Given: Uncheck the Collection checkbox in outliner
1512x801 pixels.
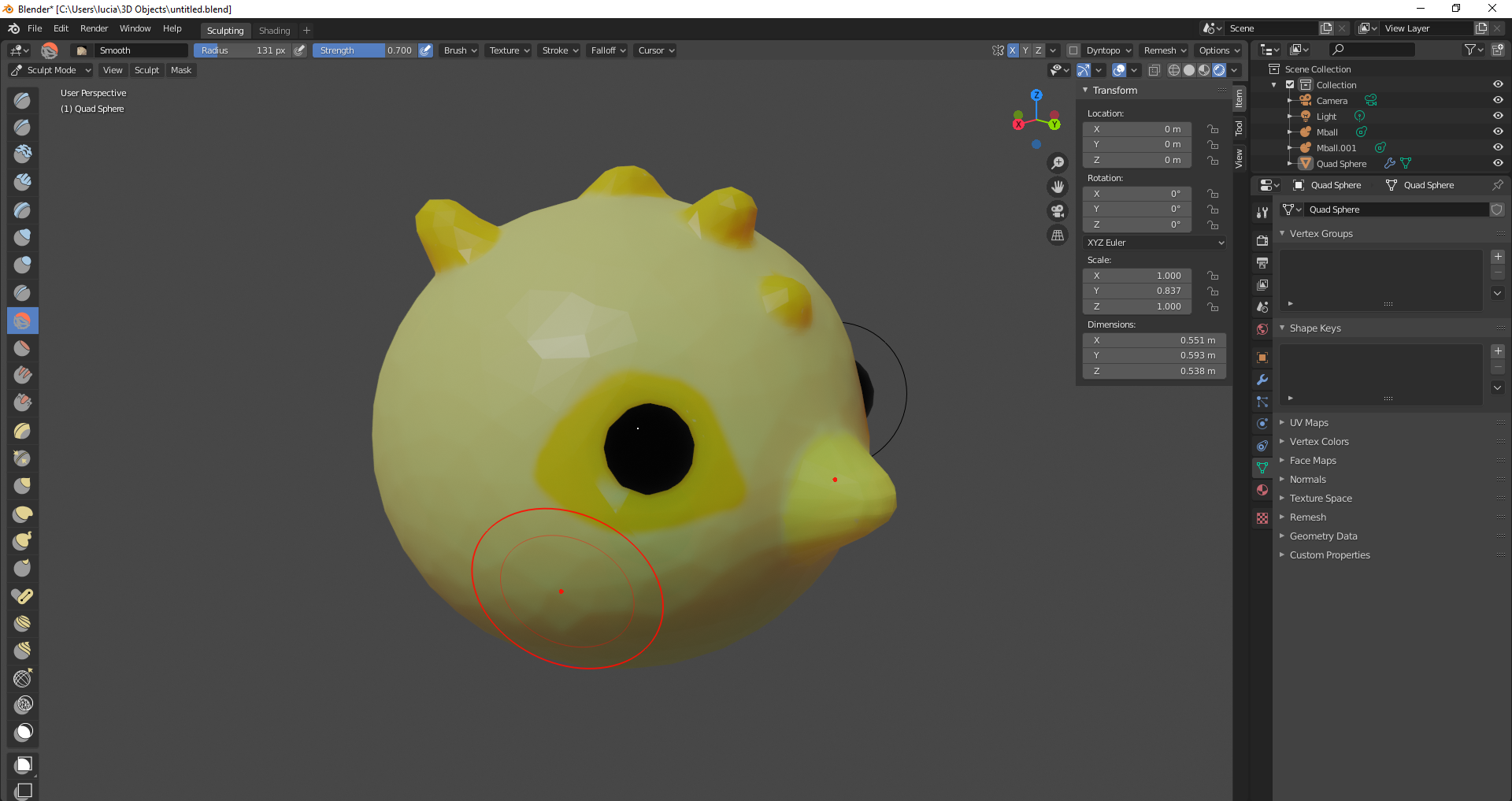Looking at the screenshot, I should tap(1290, 84).
